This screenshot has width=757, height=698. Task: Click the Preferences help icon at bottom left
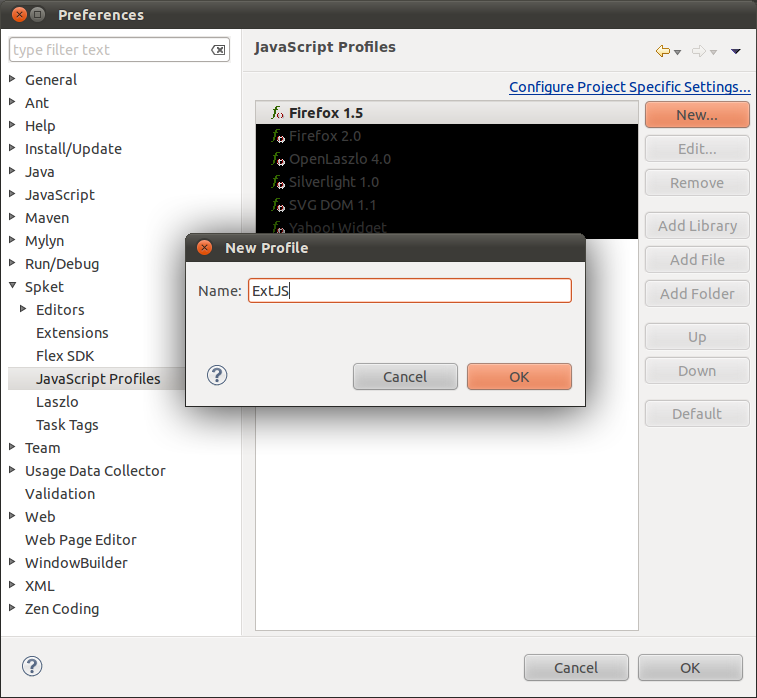(x=32, y=666)
